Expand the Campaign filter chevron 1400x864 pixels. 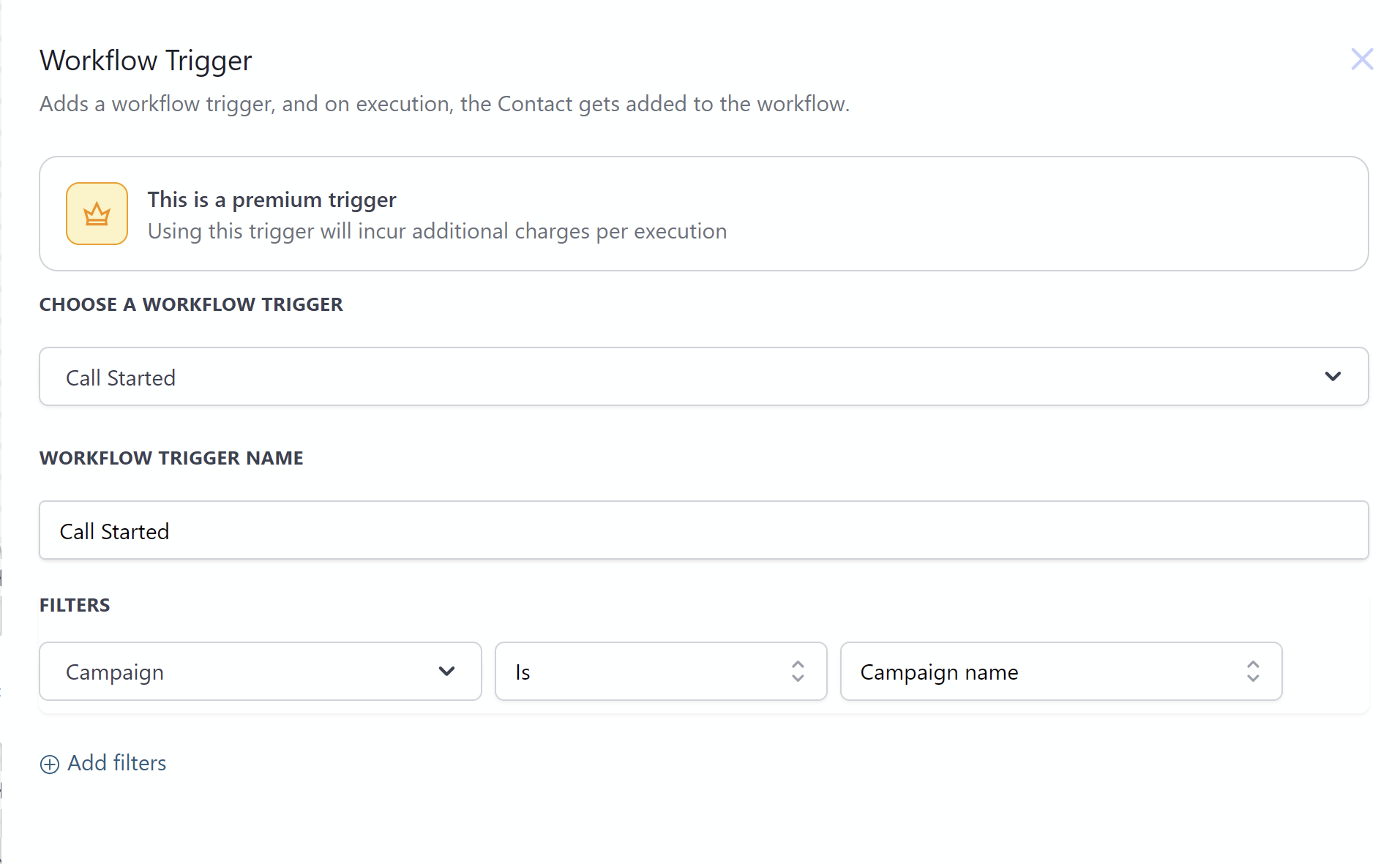point(446,671)
